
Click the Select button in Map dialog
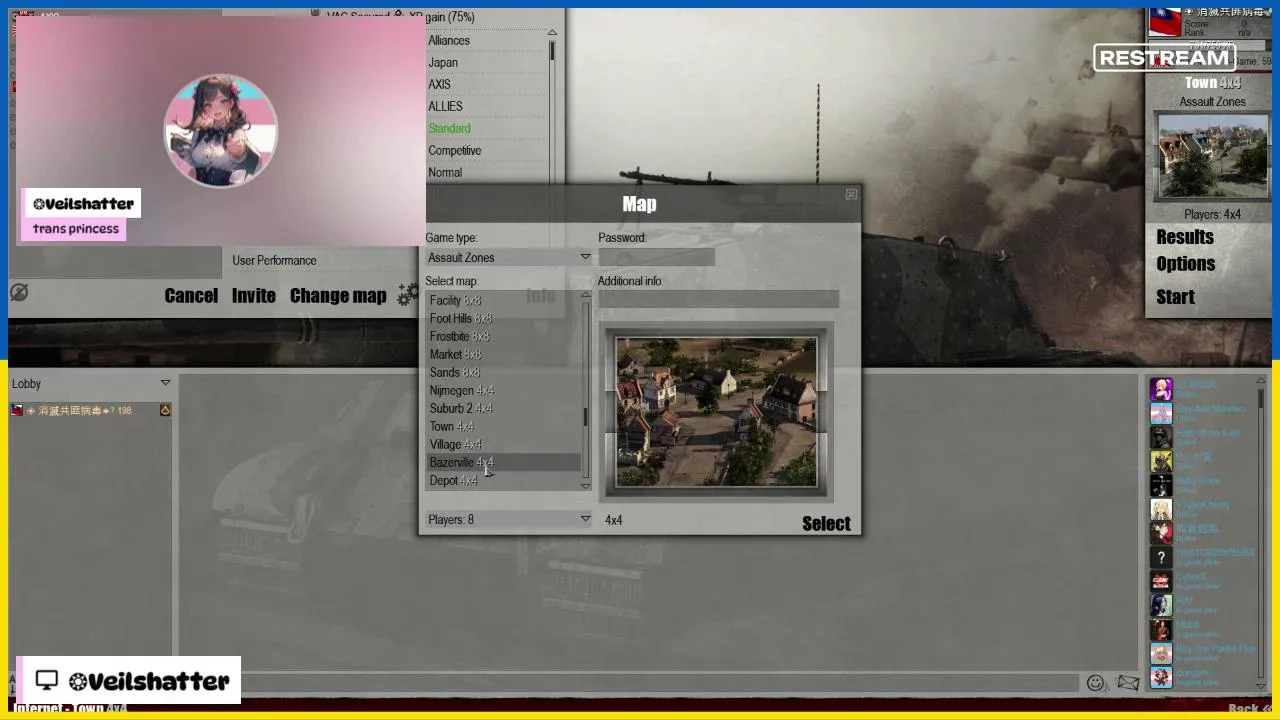826,523
